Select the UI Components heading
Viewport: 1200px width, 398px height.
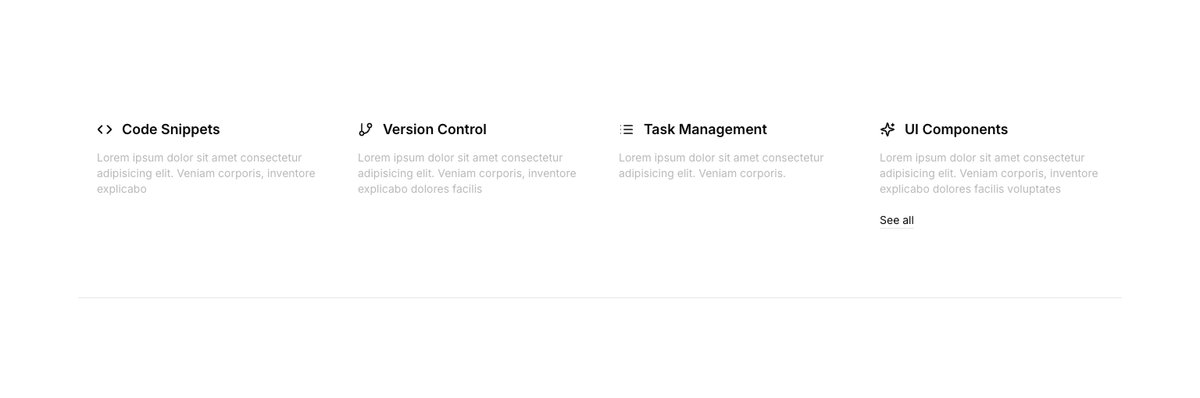point(956,129)
